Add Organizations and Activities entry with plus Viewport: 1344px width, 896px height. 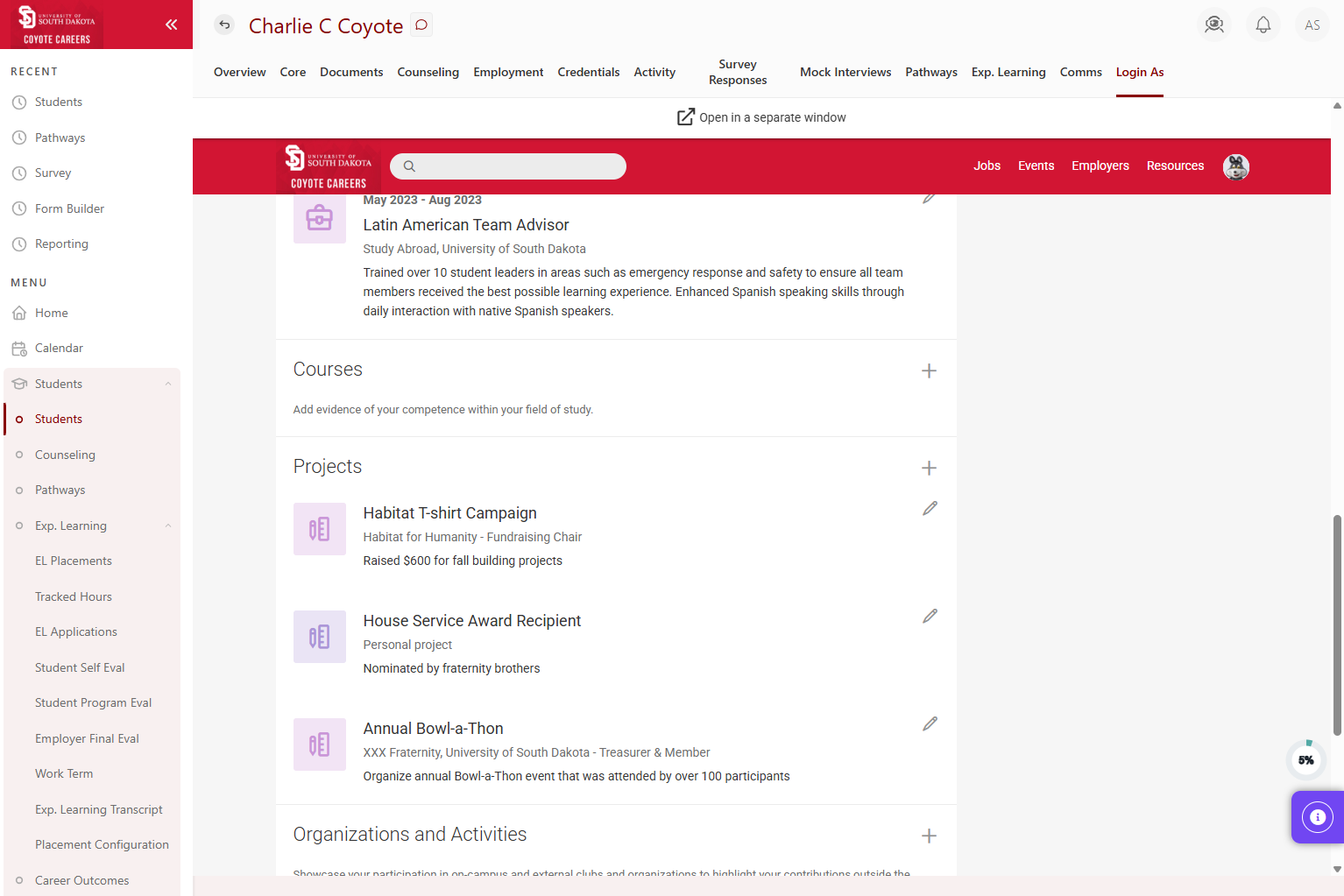pyautogui.click(x=930, y=836)
